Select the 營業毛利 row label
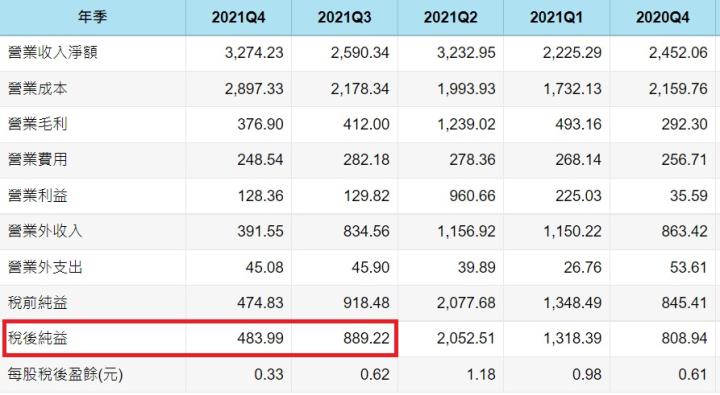Screen dimensions: 720x395 click(38, 124)
